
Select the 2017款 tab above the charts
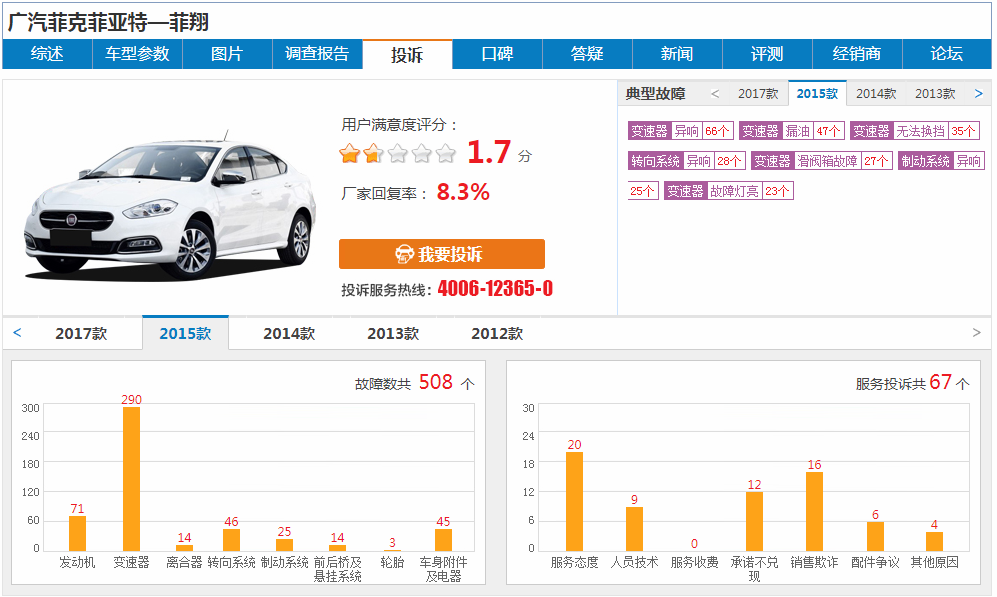[81, 334]
